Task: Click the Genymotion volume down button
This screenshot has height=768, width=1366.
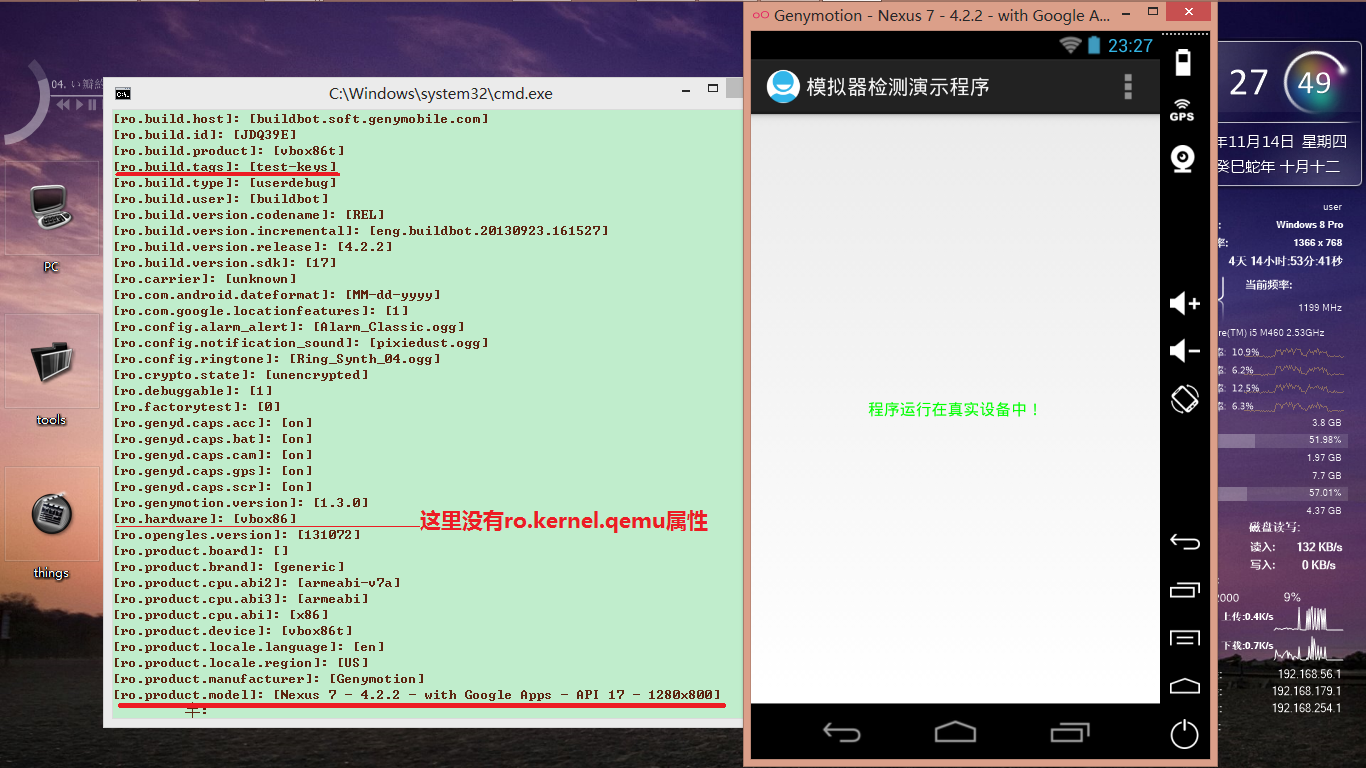Action: [1184, 350]
